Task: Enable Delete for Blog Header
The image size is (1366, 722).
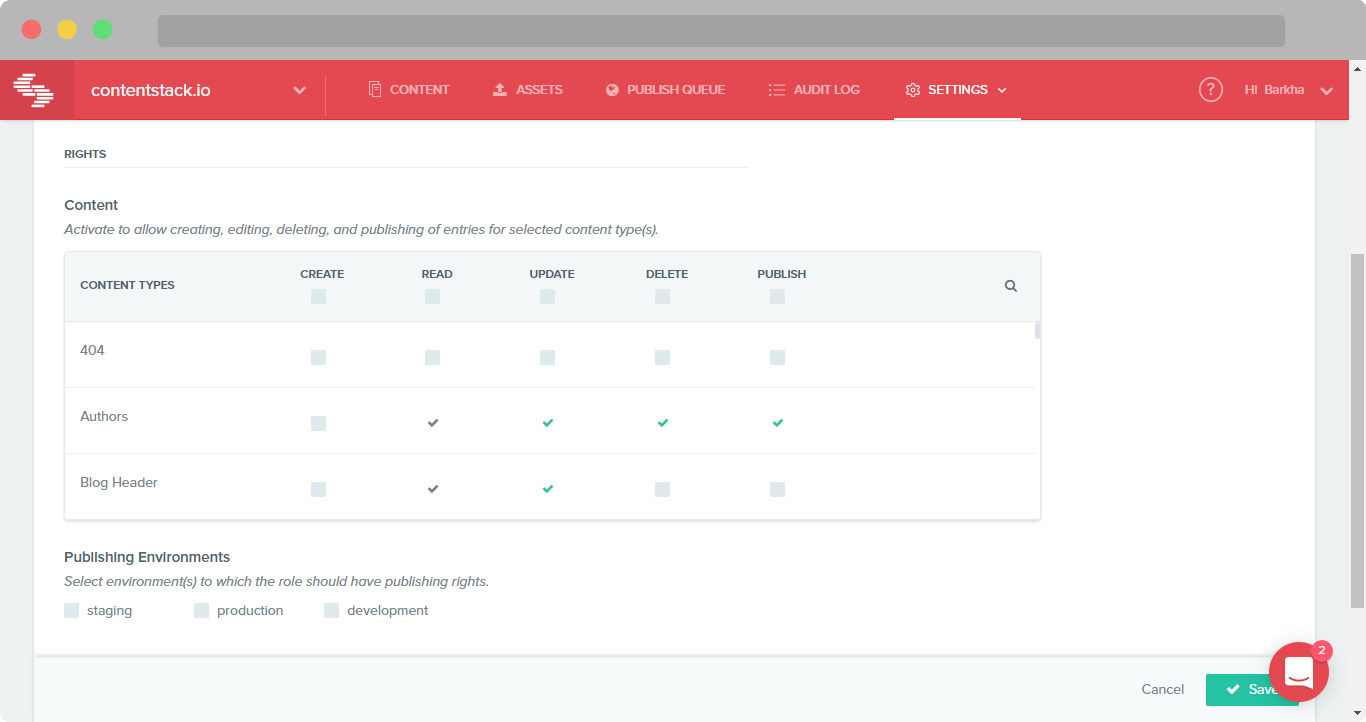Action: coord(662,489)
